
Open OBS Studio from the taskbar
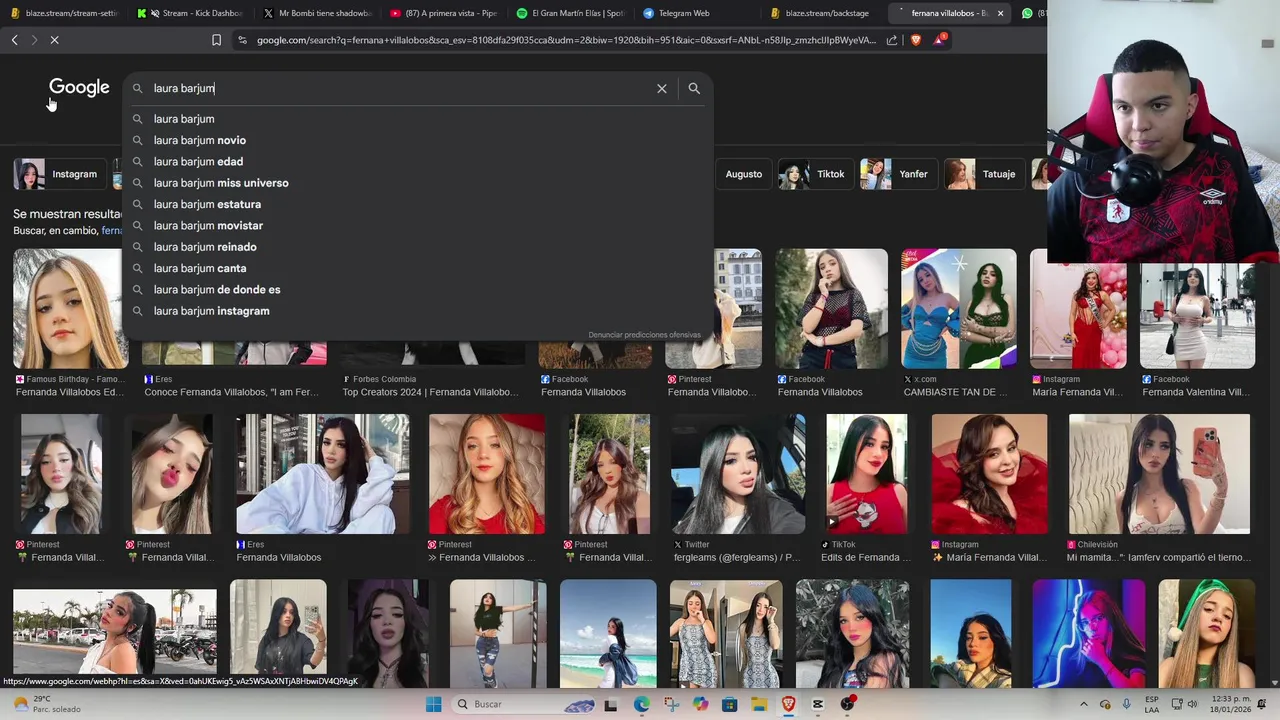tap(848, 704)
